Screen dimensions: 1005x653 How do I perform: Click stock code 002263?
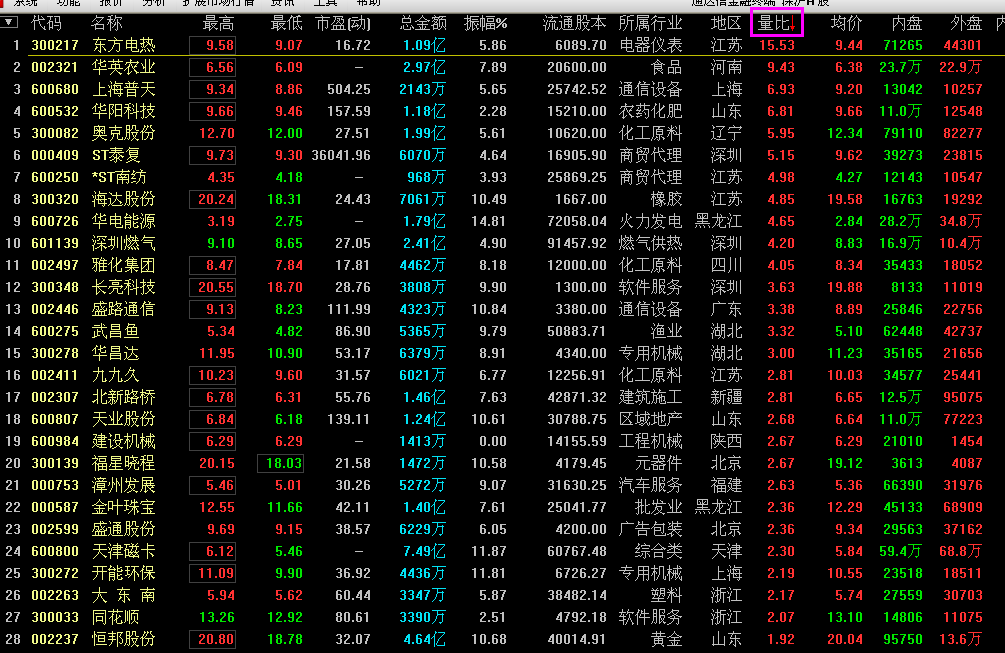click(x=55, y=595)
